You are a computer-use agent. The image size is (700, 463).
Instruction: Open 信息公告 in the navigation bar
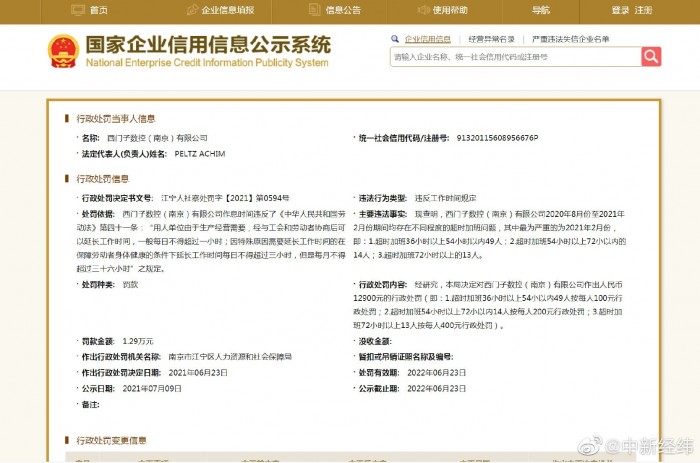point(343,10)
